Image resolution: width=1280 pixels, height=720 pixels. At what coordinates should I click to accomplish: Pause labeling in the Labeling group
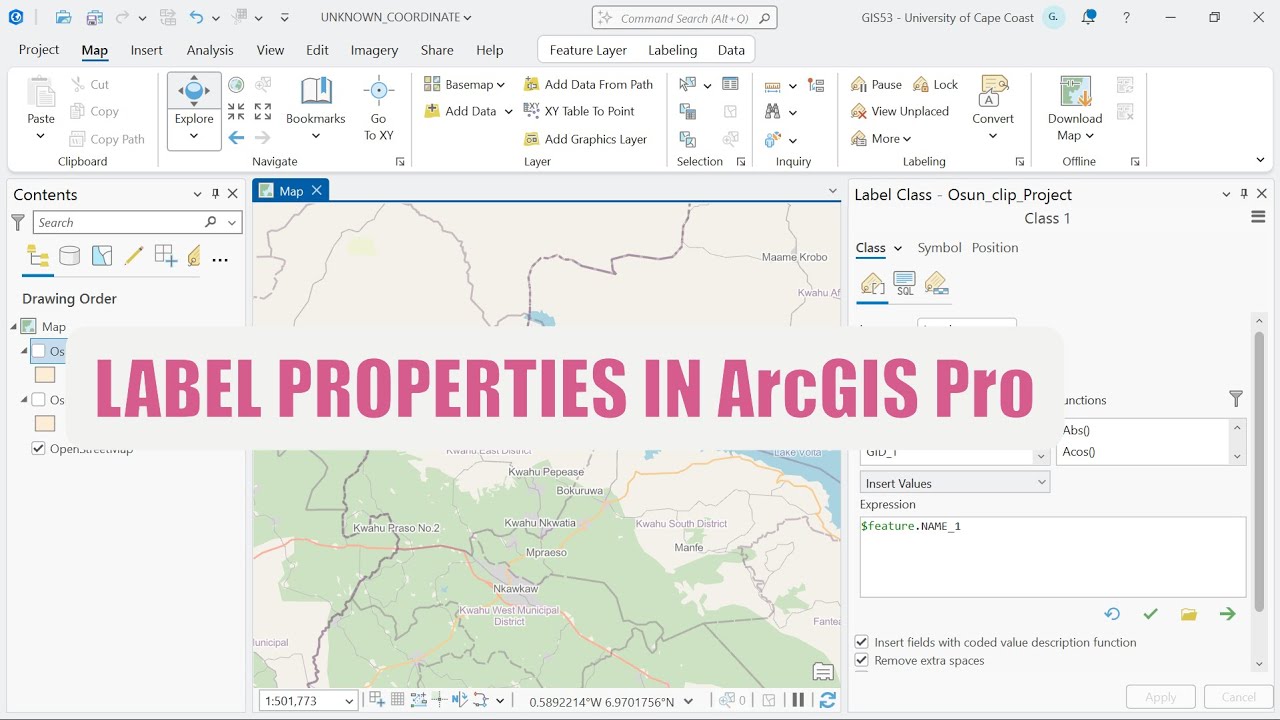(876, 85)
